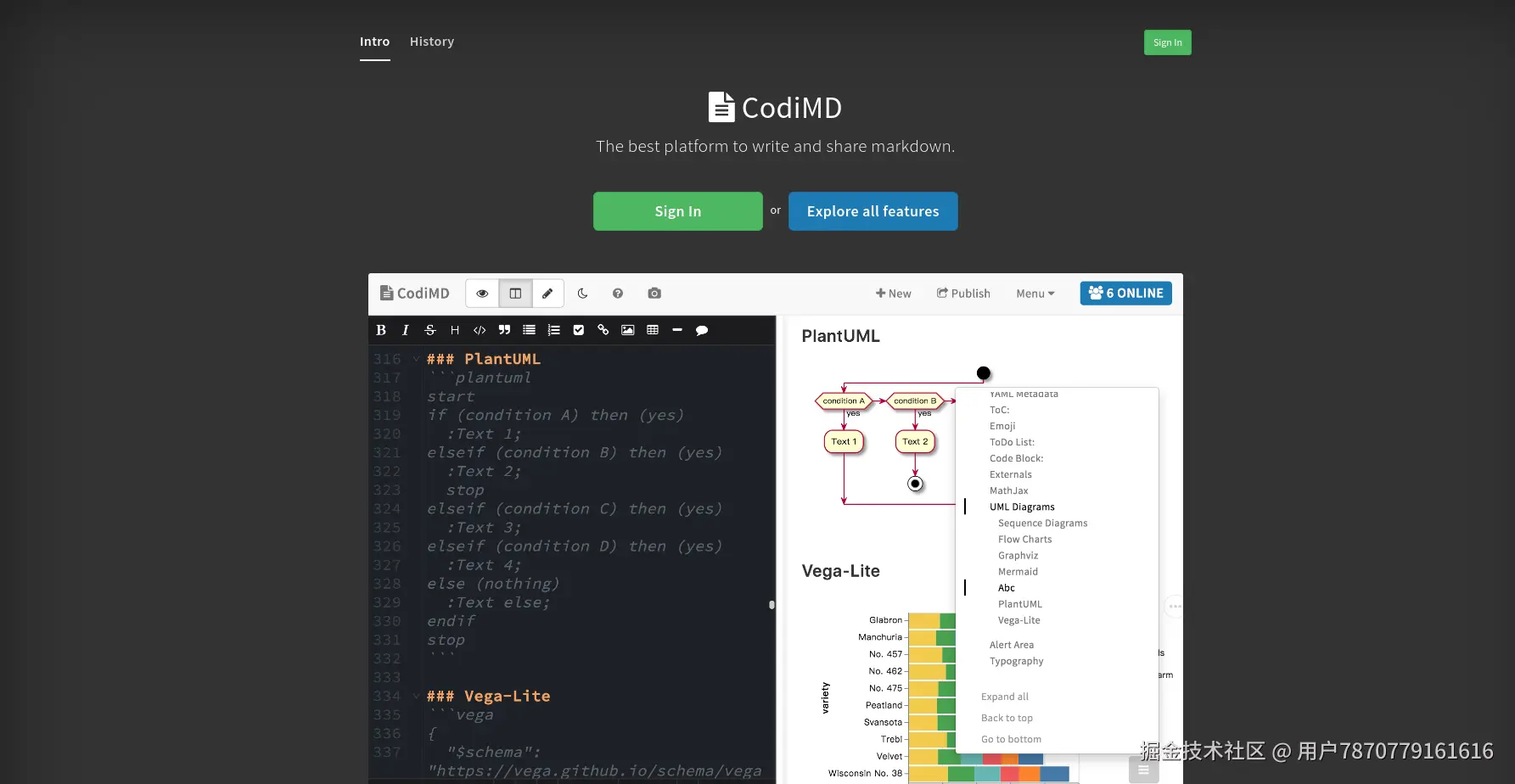The height and width of the screenshot is (784, 1515).
Task: Insert blockquote with quote icon
Action: [504, 330]
